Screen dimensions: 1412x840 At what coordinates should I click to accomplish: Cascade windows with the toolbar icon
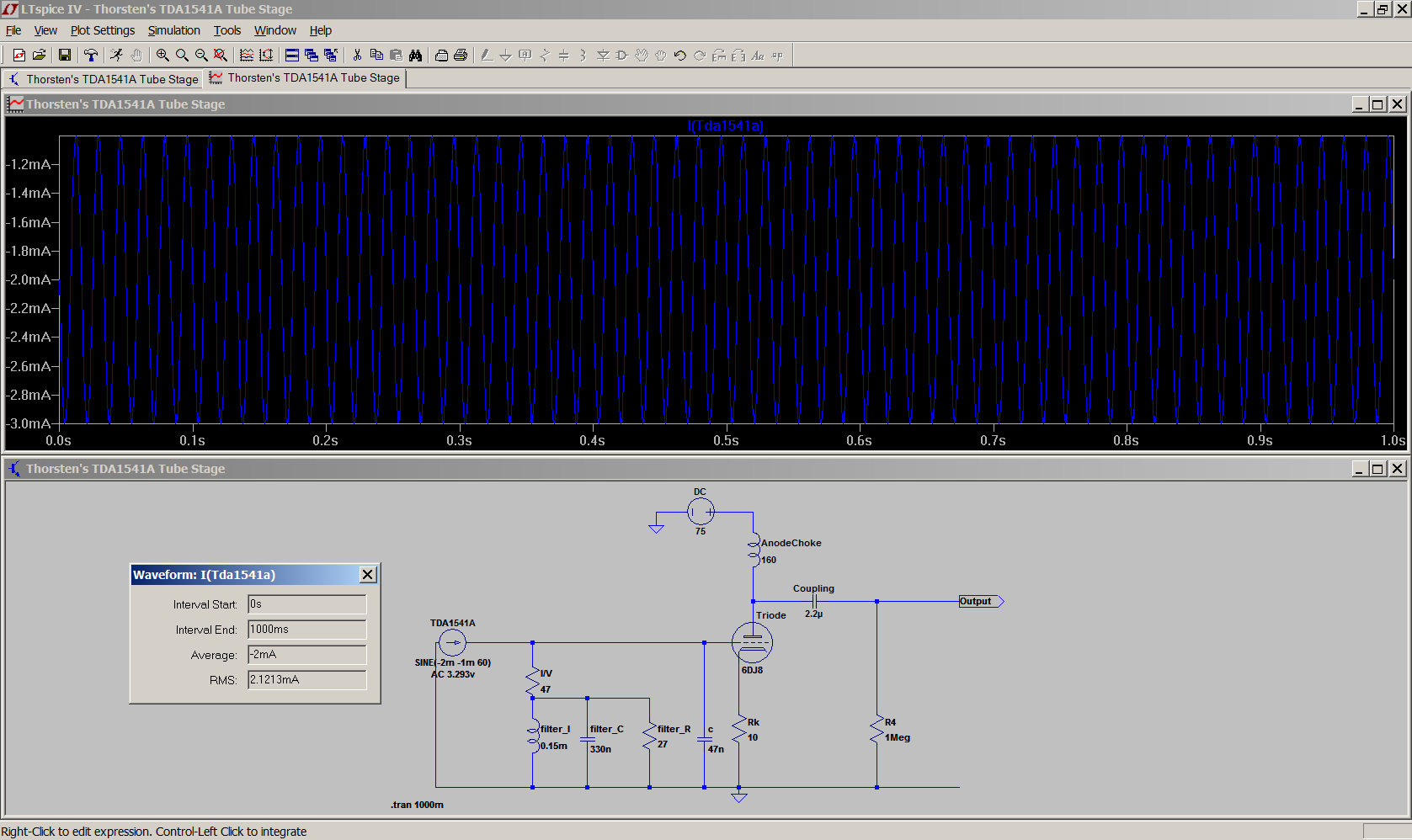coord(312,56)
